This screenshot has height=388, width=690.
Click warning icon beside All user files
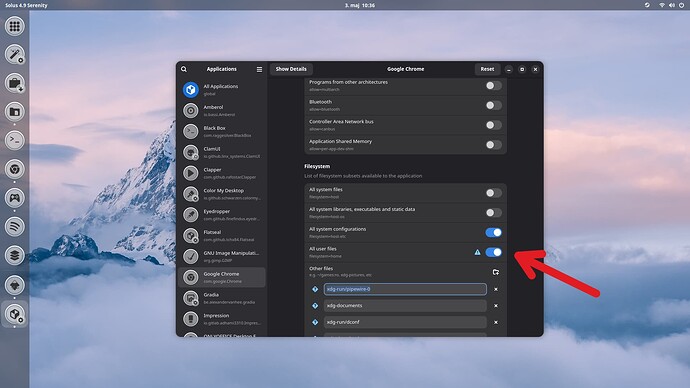pyautogui.click(x=477, y=252)
